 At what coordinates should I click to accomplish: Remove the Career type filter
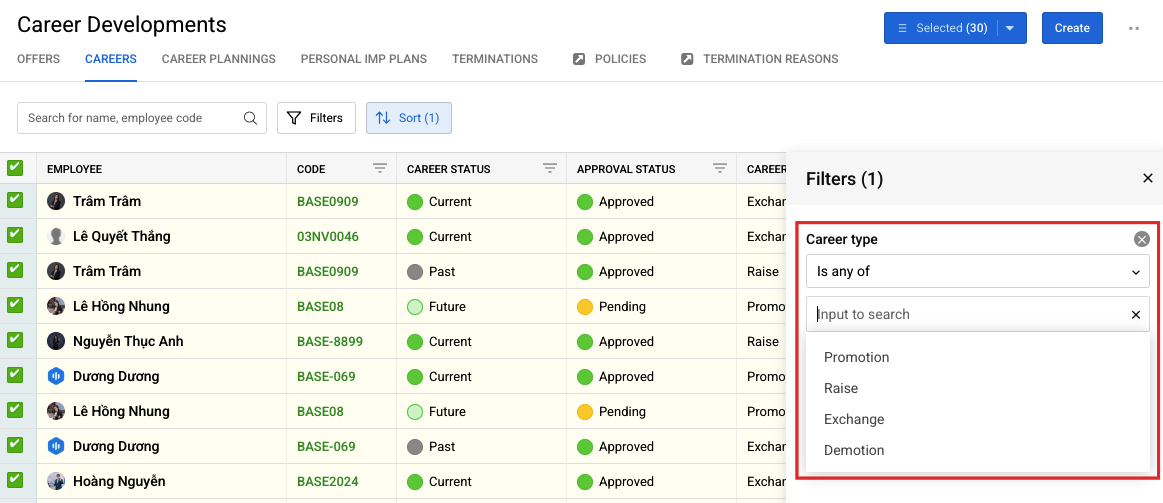pyautogui.click(x=1141, y=239)
